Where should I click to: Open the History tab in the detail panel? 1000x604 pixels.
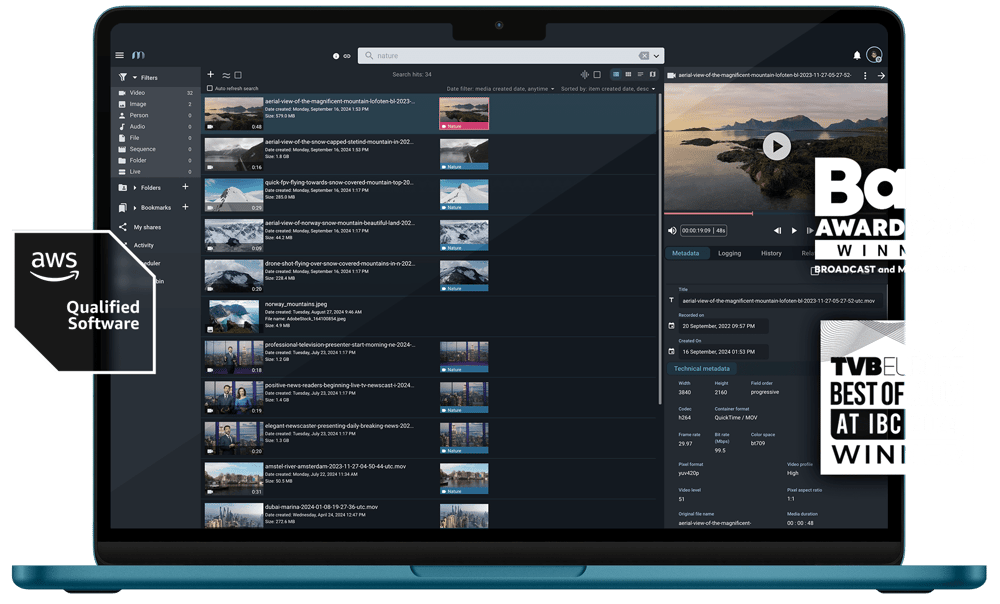tap(772, 253)
